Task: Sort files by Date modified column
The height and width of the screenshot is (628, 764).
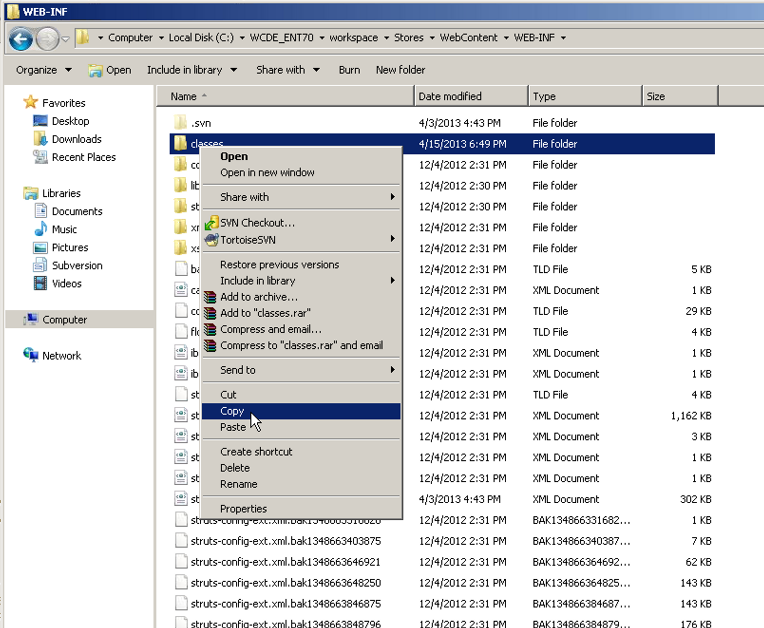Action: coord(450,97)
